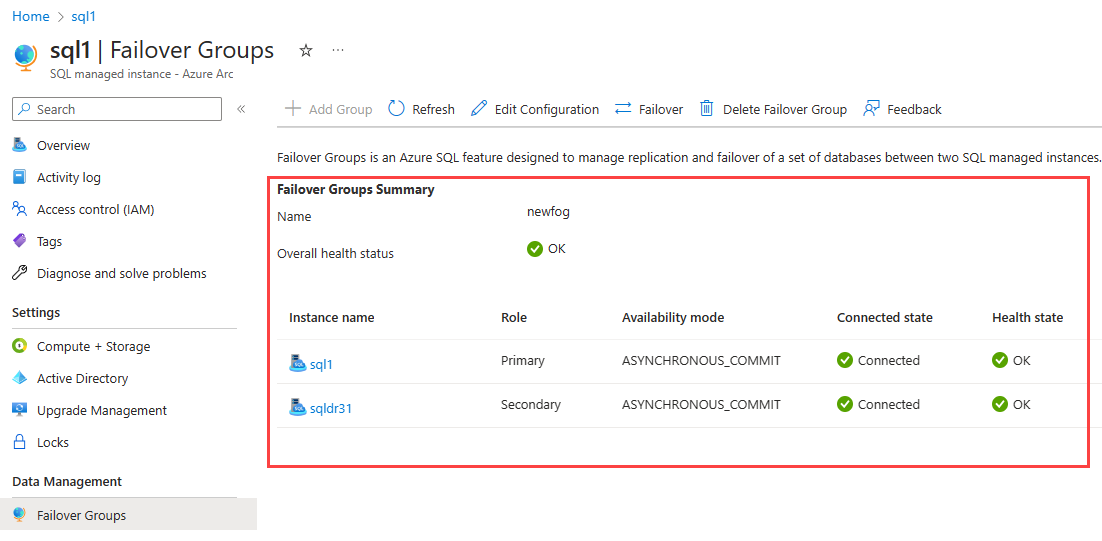Image resolution: width=1102 pixels, height=541 pixels.
Task: Click the Secondary role cell
Action: click(531, 405)
